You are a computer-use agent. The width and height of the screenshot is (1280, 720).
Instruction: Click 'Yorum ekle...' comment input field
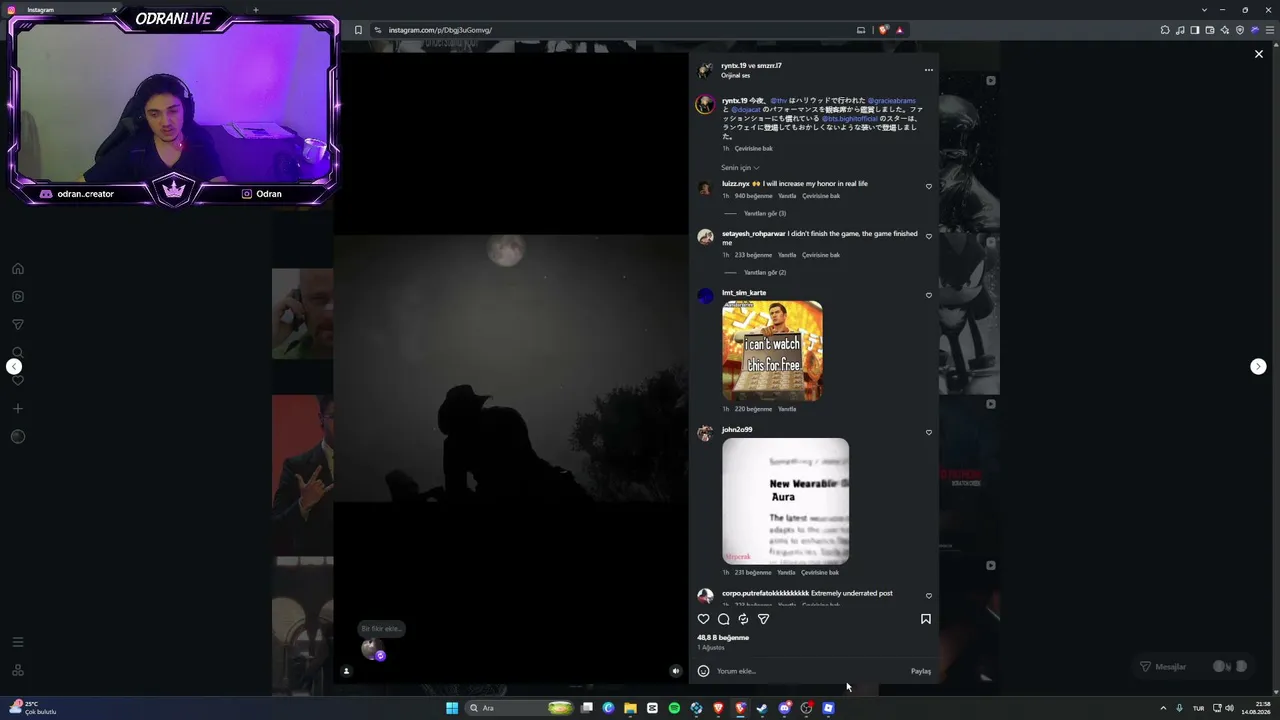click(x=810, y=671)
